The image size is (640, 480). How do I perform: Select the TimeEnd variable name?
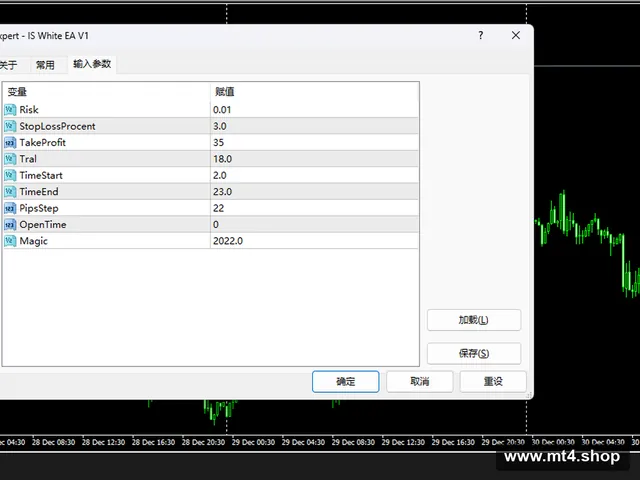(39, 192)
